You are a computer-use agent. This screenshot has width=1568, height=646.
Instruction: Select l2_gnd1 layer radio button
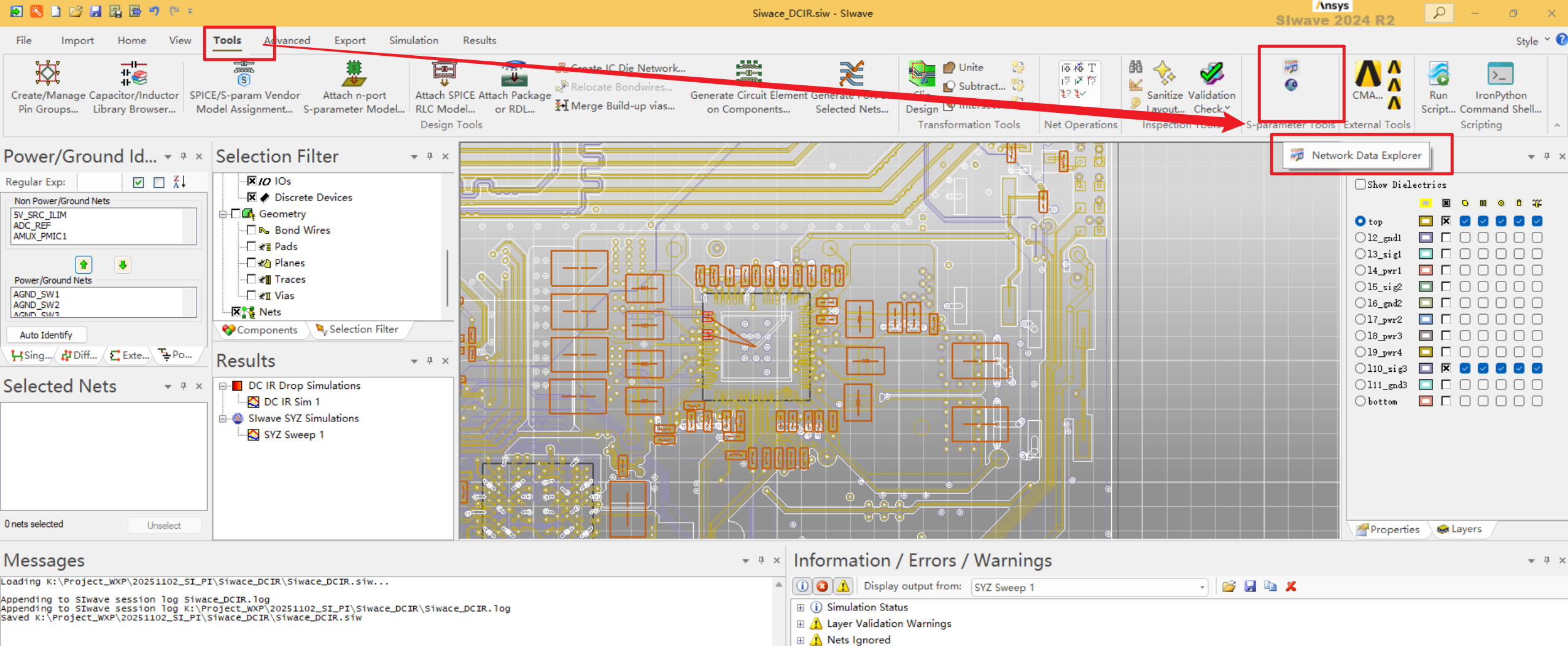pyautogui.click(x=1360, y=237)
